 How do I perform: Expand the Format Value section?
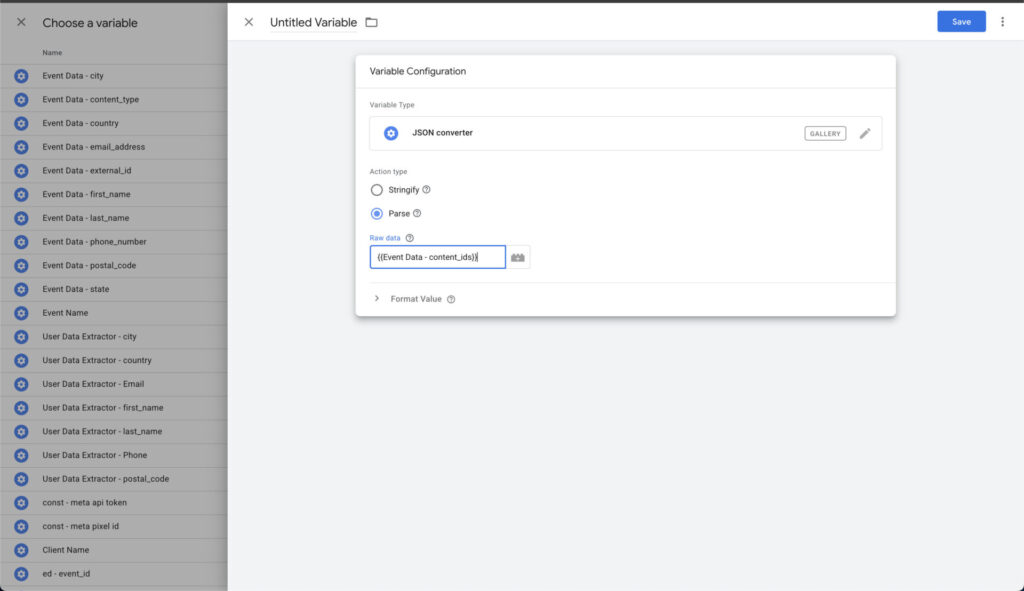377,299
